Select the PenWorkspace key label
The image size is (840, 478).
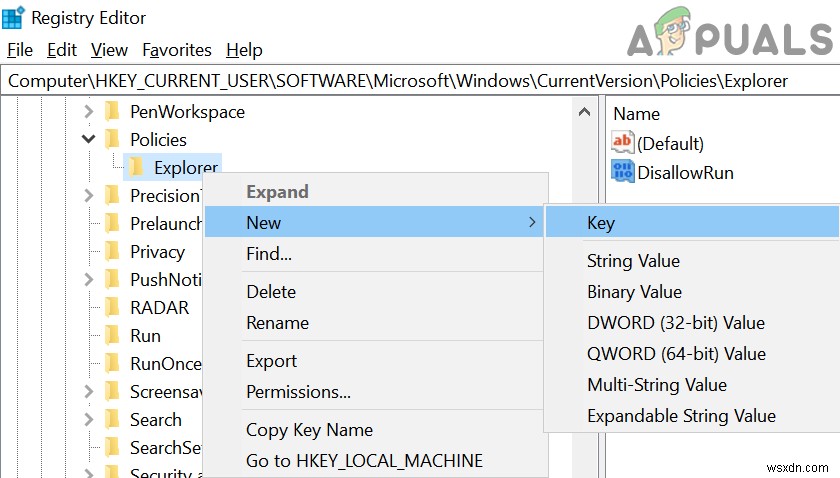pyautogui.click(x=188, y=112)
